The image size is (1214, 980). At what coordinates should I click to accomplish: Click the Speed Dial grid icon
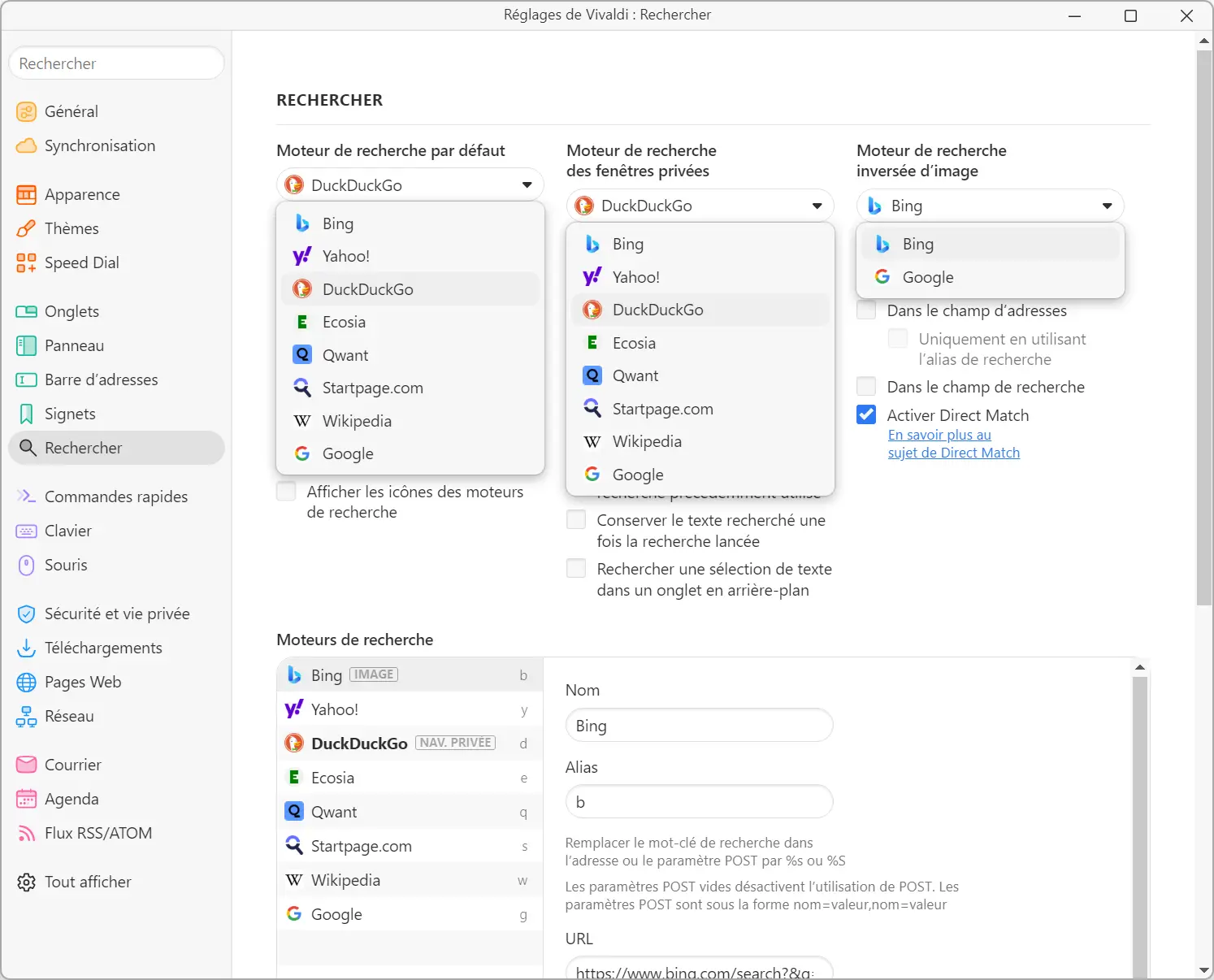tap(27, 262)
